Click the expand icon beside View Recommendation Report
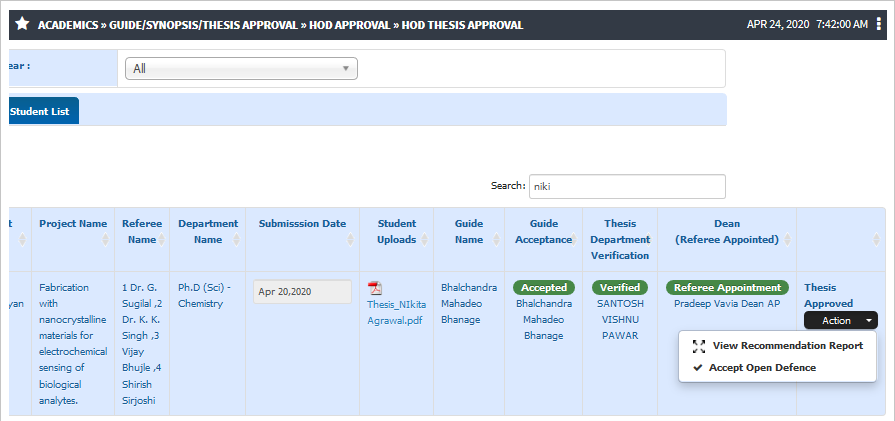 pyautogui.click(x=699, y=346)
